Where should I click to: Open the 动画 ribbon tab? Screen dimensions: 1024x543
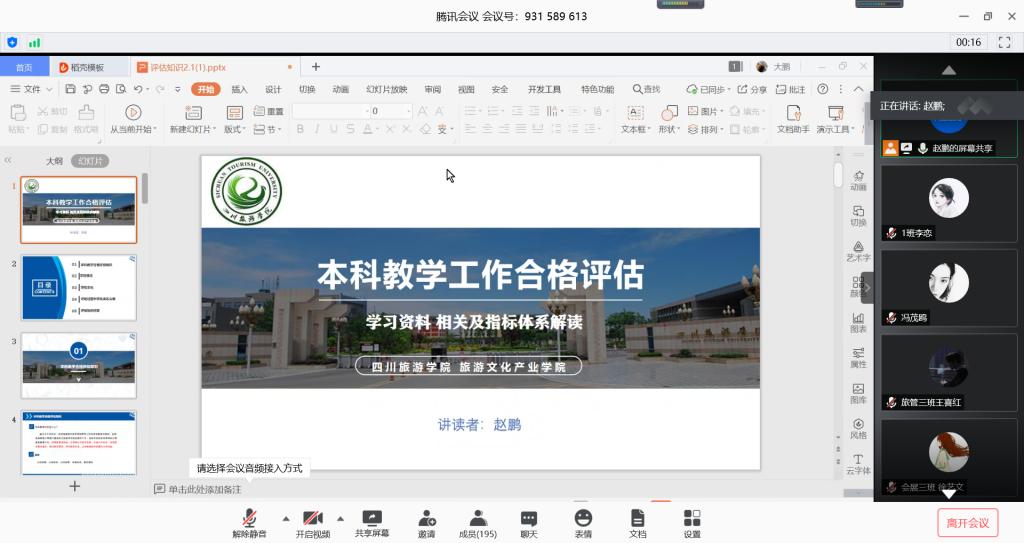[341, 89]
